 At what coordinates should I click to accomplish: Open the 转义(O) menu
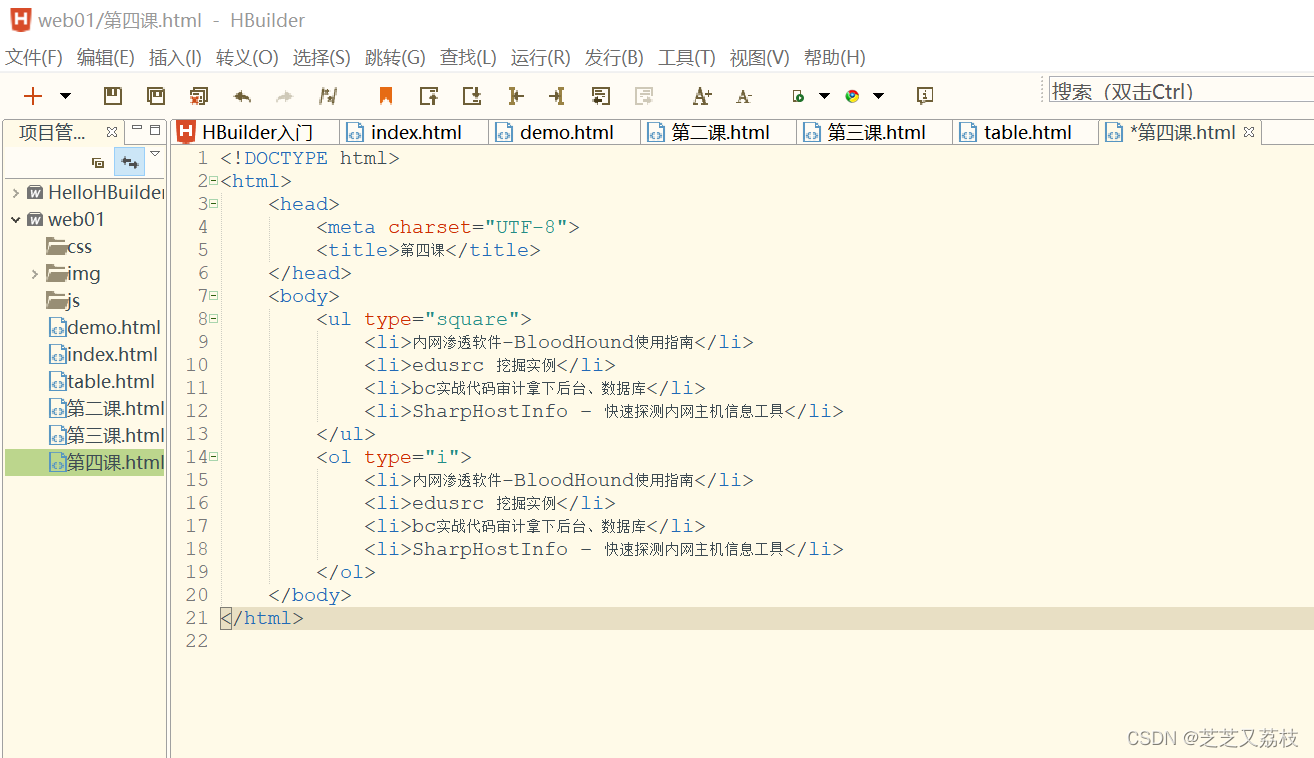(x=247, y=58)
